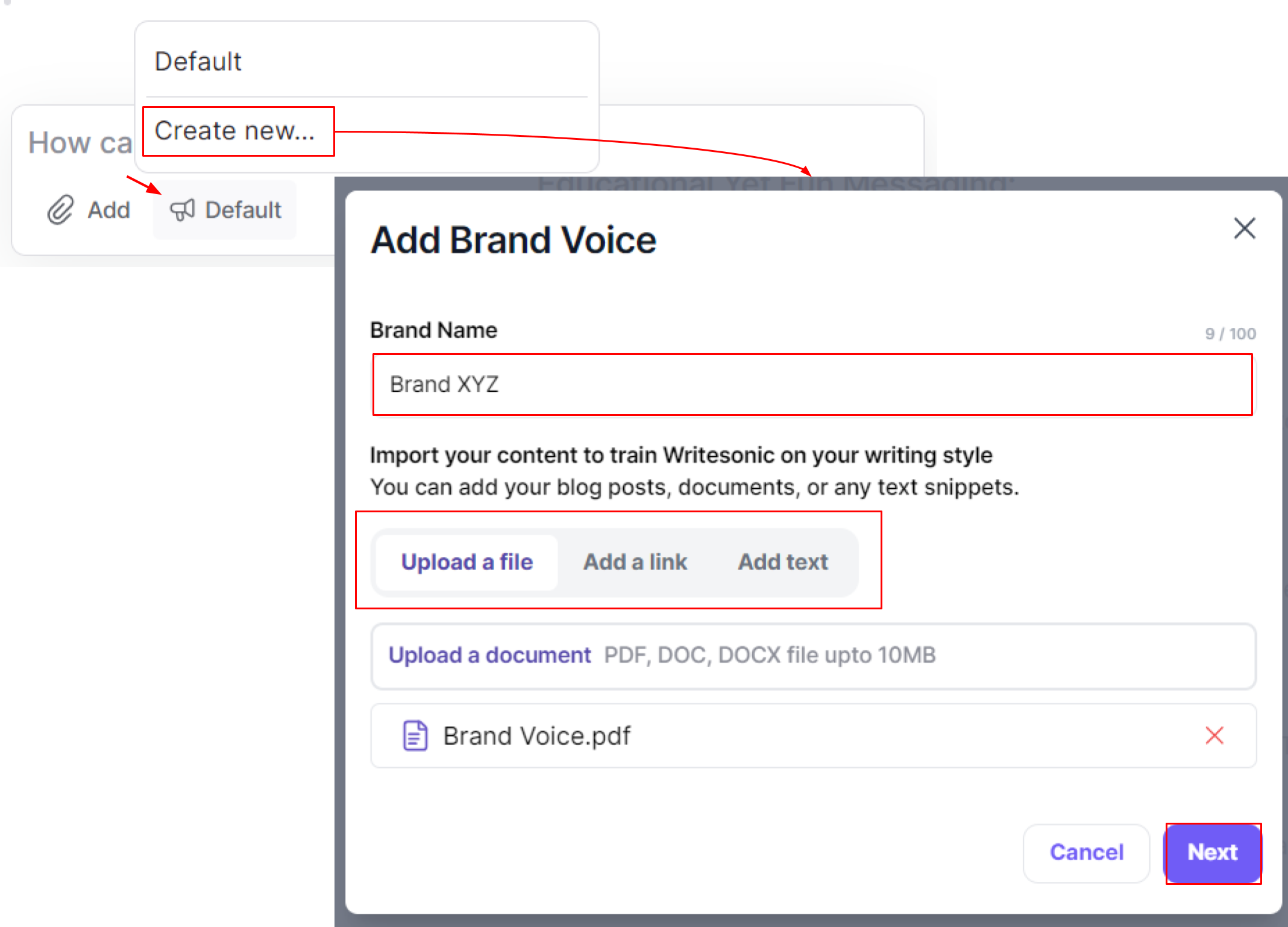Switch to Add a link tab
1288x927 pixels.
pyautogui.click(x=635, y=562)
